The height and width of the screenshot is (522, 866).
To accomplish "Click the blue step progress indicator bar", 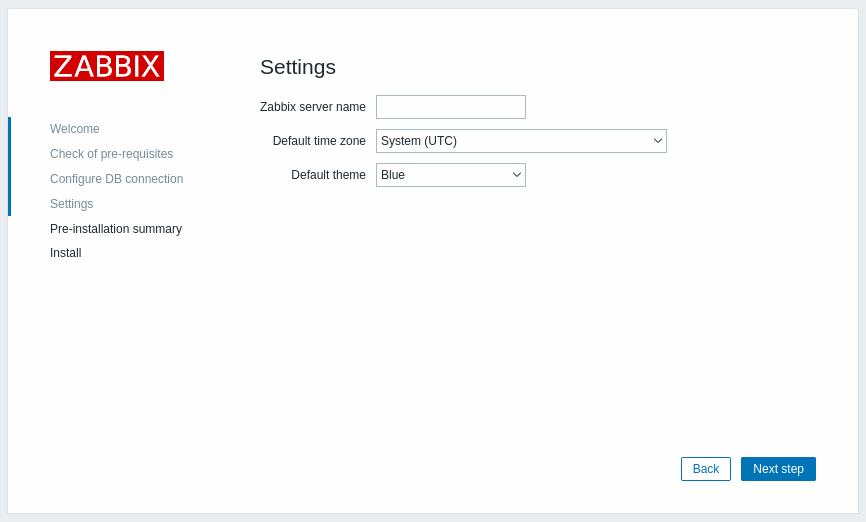I will (x=9, y=166).
